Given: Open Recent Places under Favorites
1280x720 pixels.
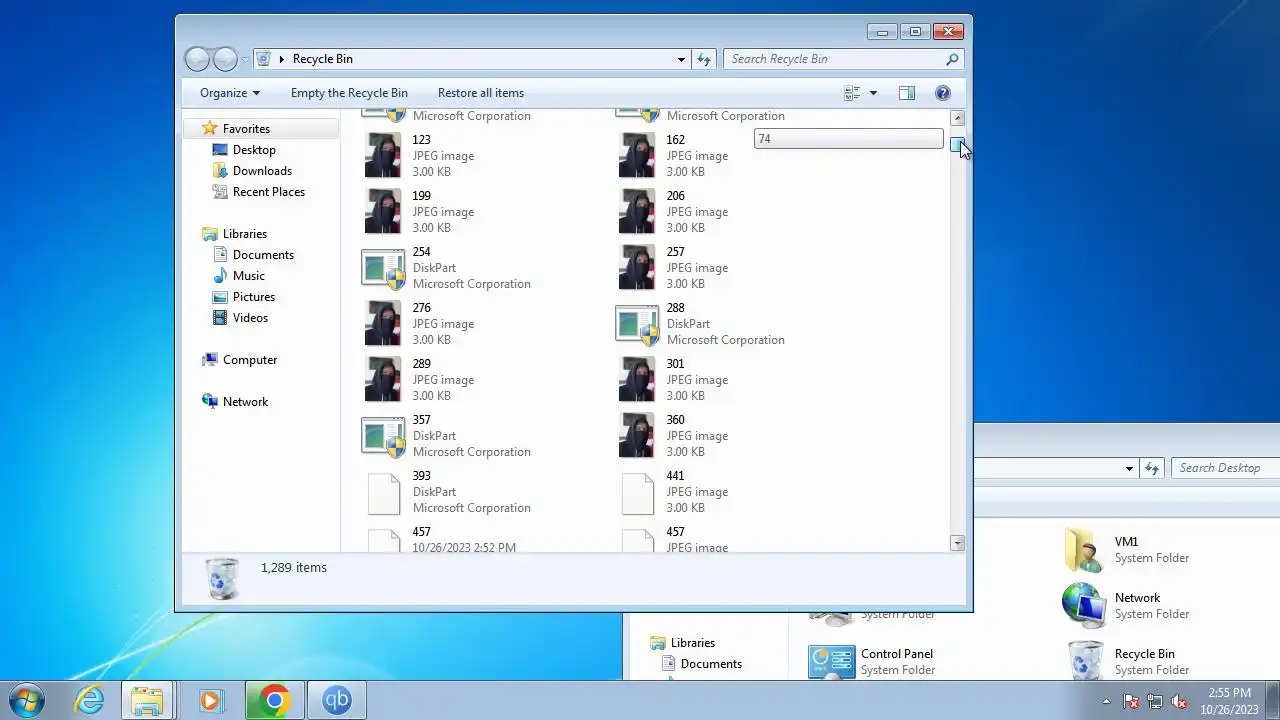Looking at the screenshot, I should (268, 192).
